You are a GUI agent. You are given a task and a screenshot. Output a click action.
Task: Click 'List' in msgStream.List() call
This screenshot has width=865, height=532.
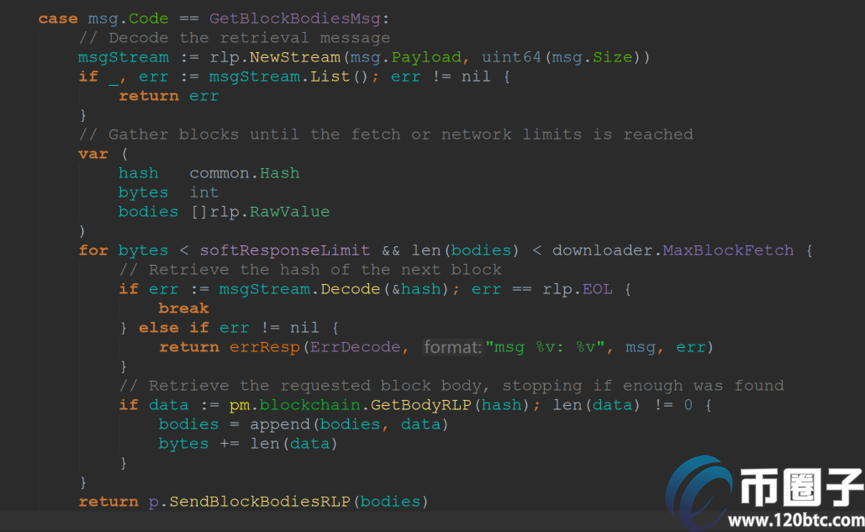330,77
